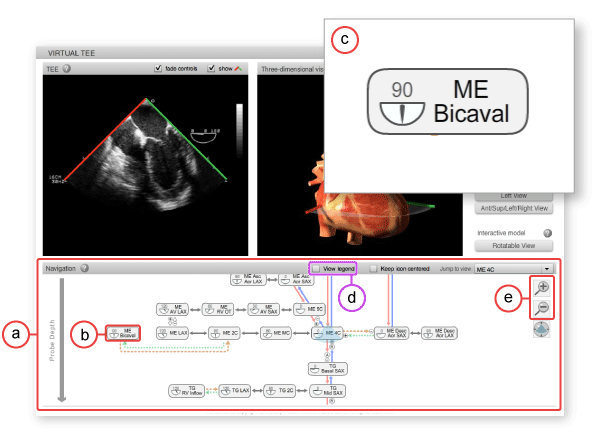Select the TG LAX view node
600x443 pixels.
click(235, 391)
